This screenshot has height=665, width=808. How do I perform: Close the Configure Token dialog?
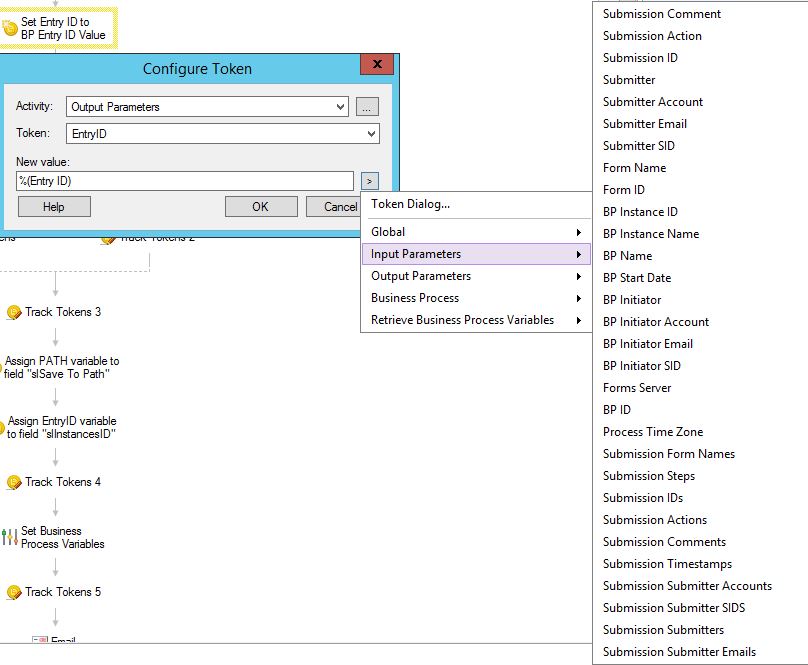tap(377, 66)
